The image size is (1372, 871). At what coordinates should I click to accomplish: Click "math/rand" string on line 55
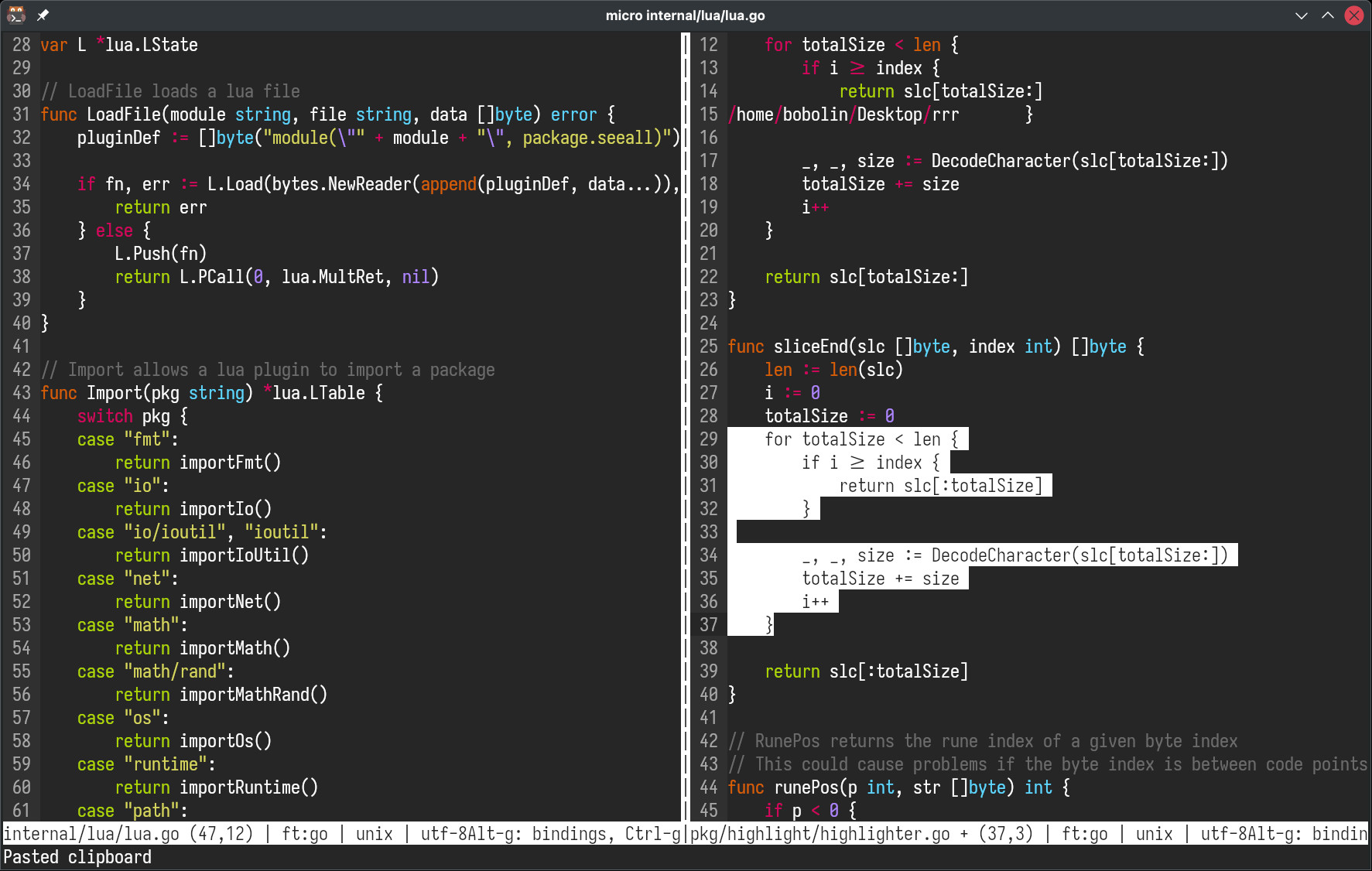[x=175, y=671]
